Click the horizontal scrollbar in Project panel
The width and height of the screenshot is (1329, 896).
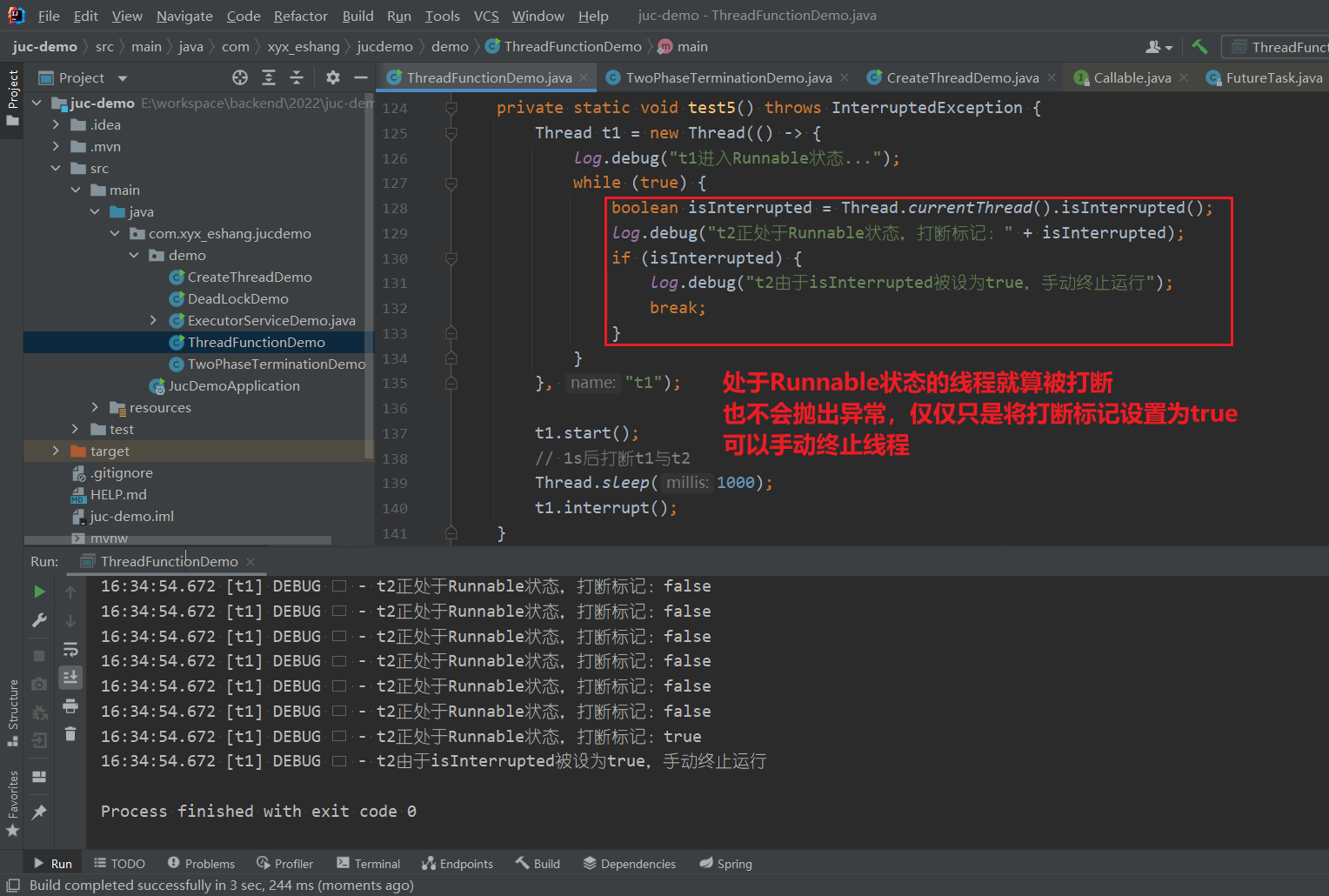click(177, 540)
